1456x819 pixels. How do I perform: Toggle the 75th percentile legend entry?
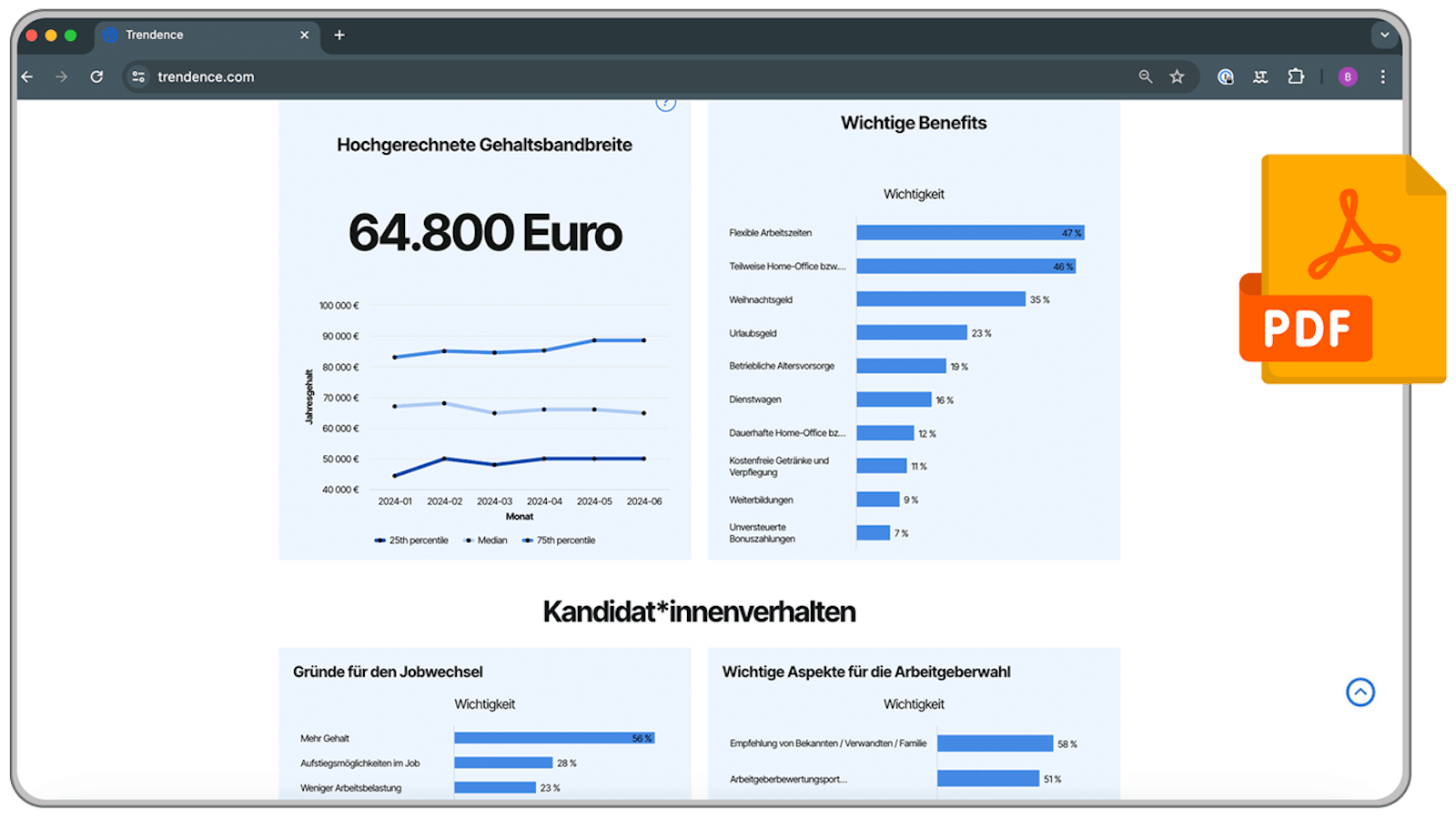pos(559,541)
